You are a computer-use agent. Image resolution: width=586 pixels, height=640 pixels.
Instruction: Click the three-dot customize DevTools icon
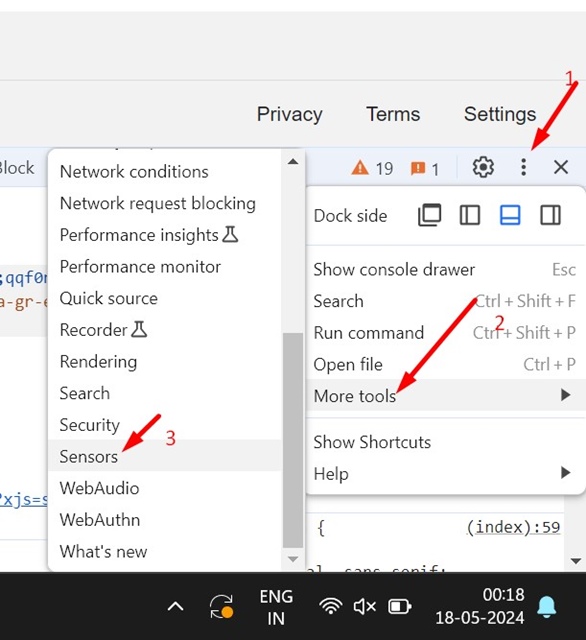pyautogui.click(x=524, y=167)
